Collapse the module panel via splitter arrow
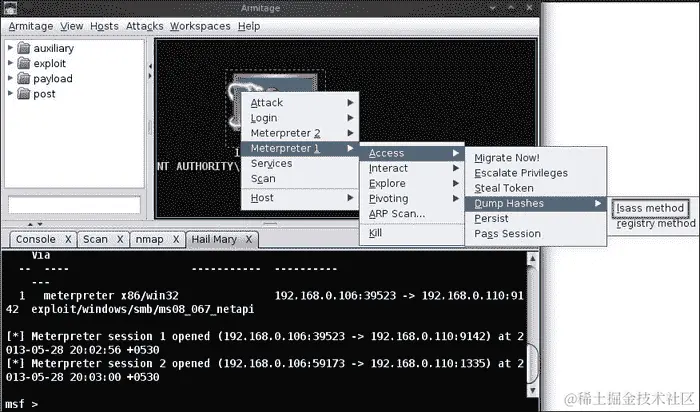The width and height of the screenshot is (700, 412). [x=150, y=66]
